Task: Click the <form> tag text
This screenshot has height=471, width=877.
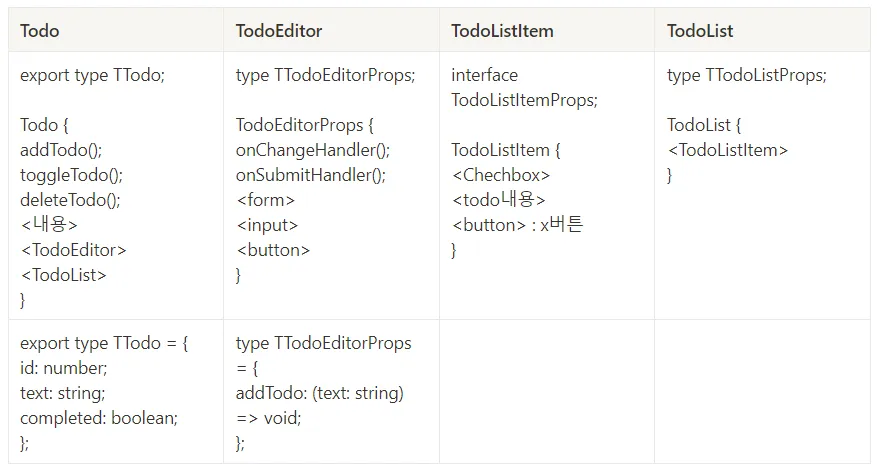Action: click(266, 200)
